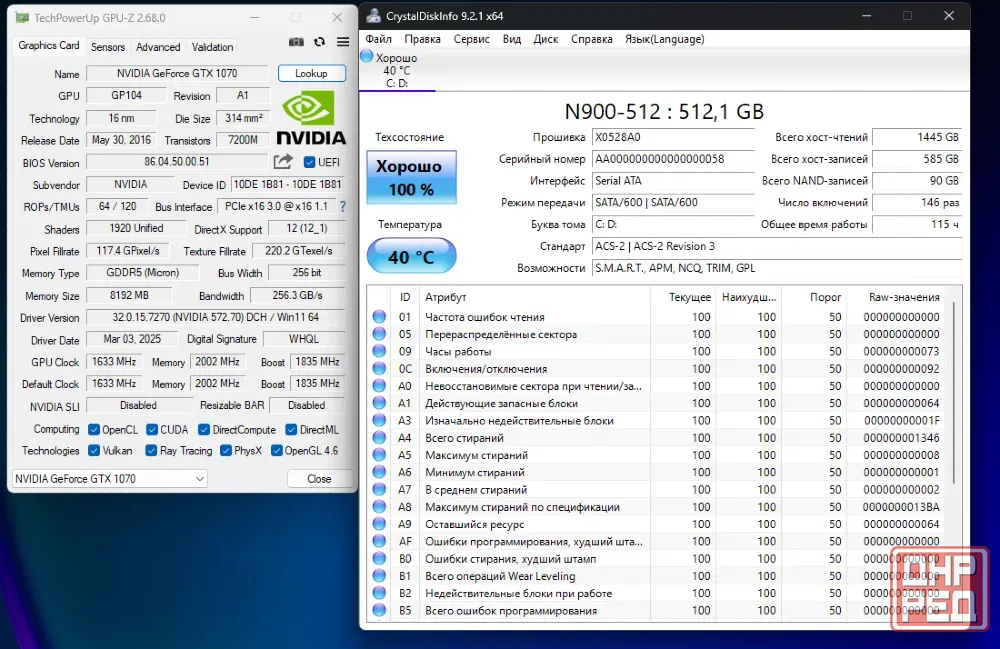Toggle the OpenGL 4.6 checkbox

tap(277, 450)
